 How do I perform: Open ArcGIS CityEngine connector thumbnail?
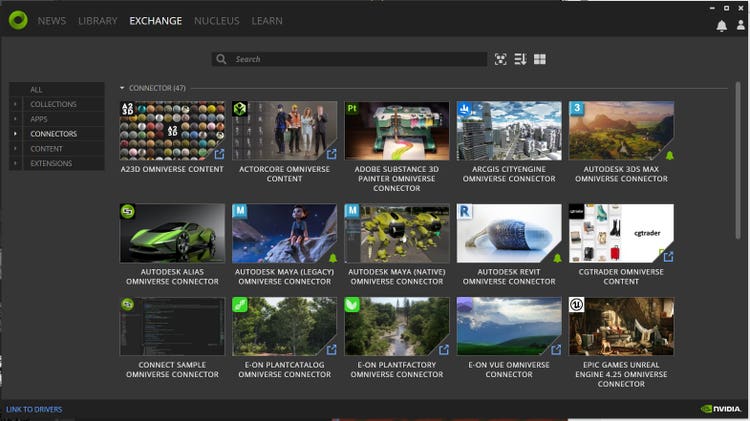click(509, 131)
